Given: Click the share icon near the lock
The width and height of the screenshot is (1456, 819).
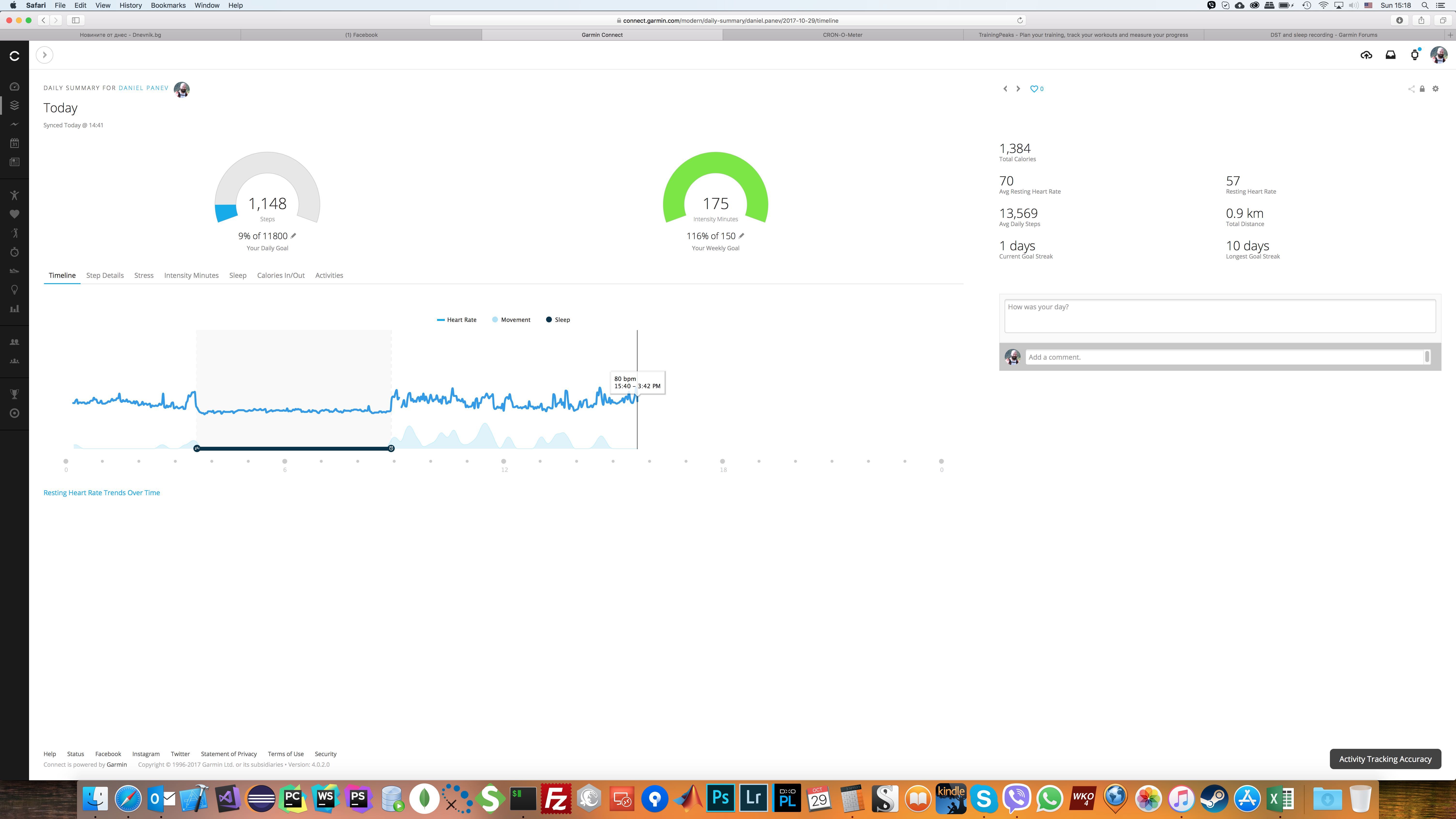Looking at the screenshot, I should [x=1411, y=89].
